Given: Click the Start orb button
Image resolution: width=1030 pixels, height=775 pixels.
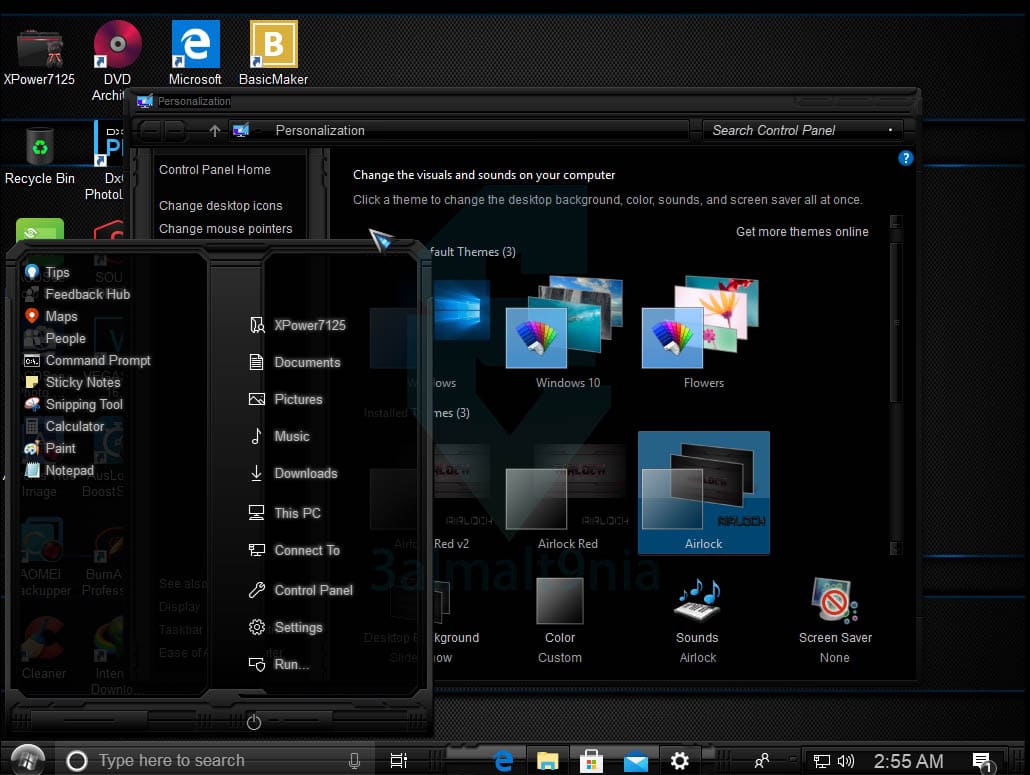Looking at the screenshot, I should tap(28, 761).
